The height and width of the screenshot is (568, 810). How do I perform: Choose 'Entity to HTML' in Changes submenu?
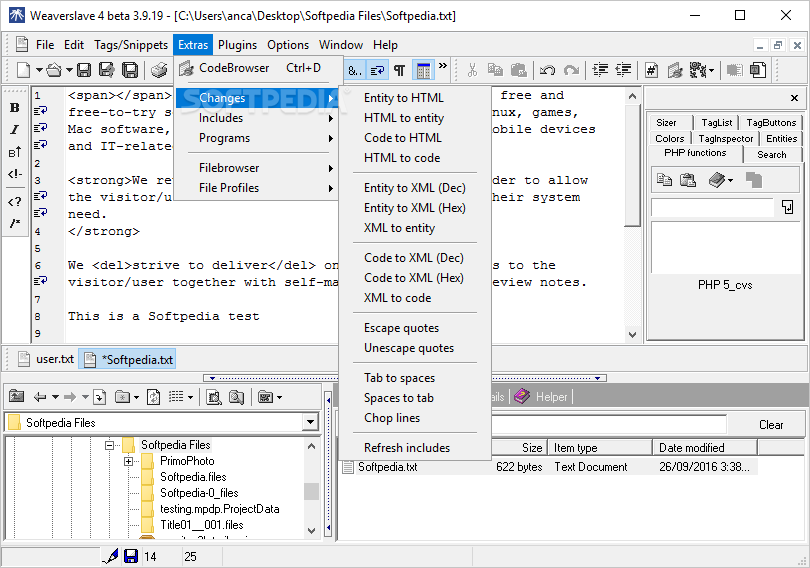tap(415, 98)
